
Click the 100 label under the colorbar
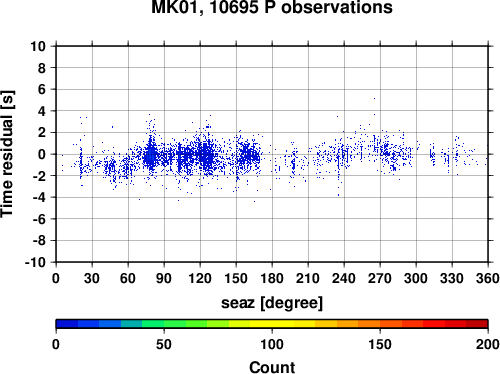pyautogui.click(x=272, y=344)
